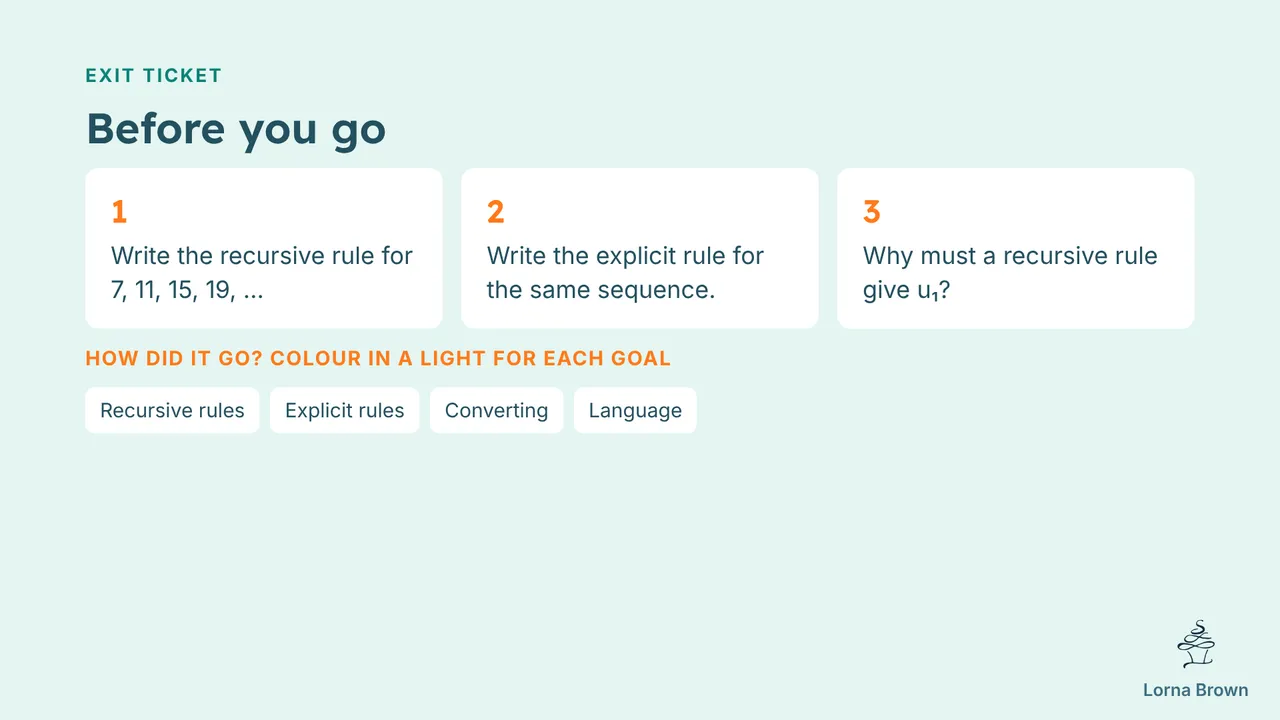Open question card 2 about explicit rule
Image resolution: width=1280 pixels, height=720 pixels.
point(640,248)
